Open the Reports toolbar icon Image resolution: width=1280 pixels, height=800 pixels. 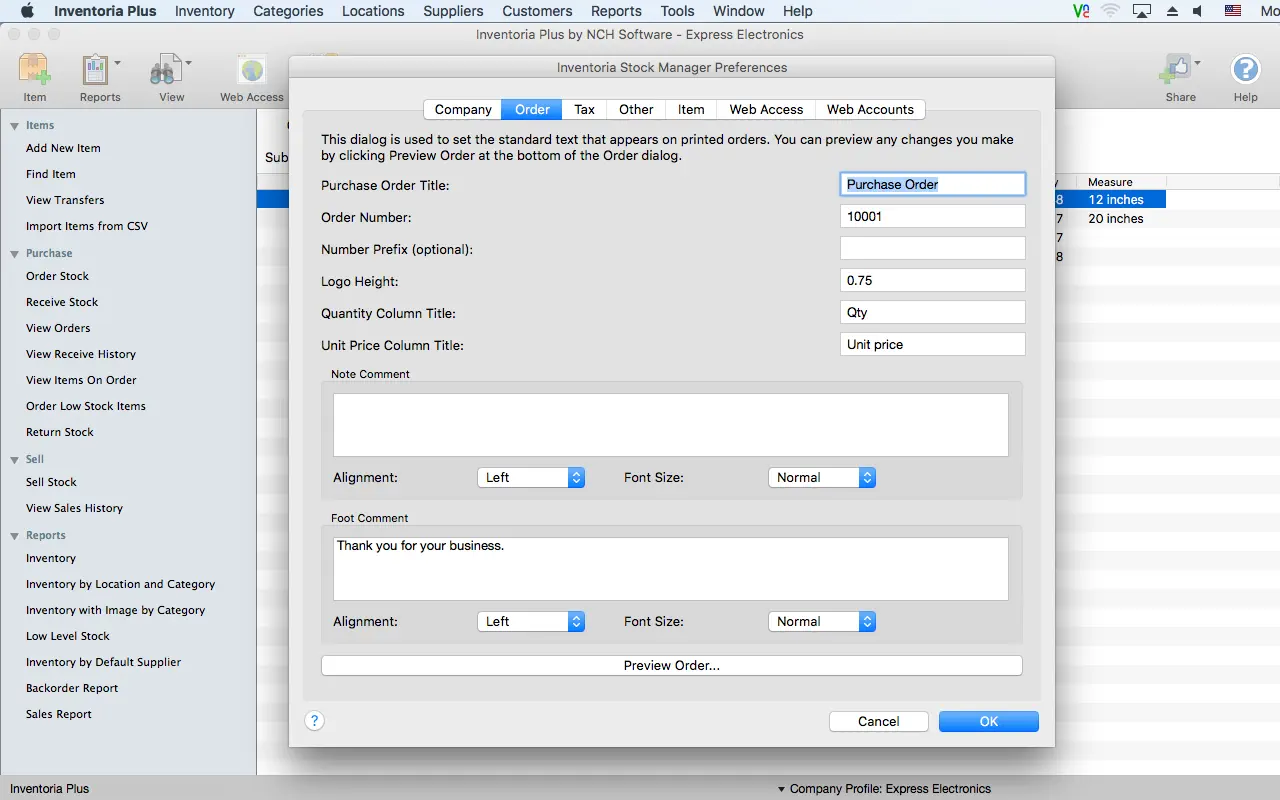click(x=97, y=72)
